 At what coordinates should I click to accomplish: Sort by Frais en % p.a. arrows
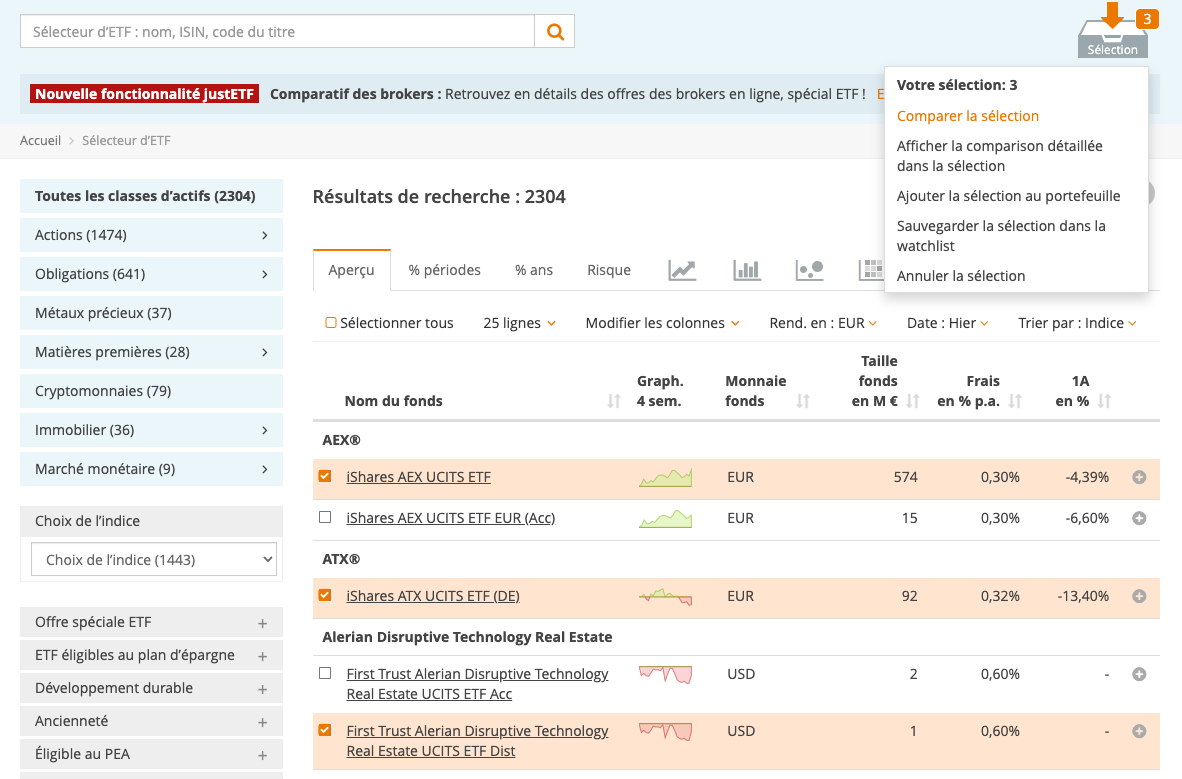pyautogui.click(x=1015, y=401)
